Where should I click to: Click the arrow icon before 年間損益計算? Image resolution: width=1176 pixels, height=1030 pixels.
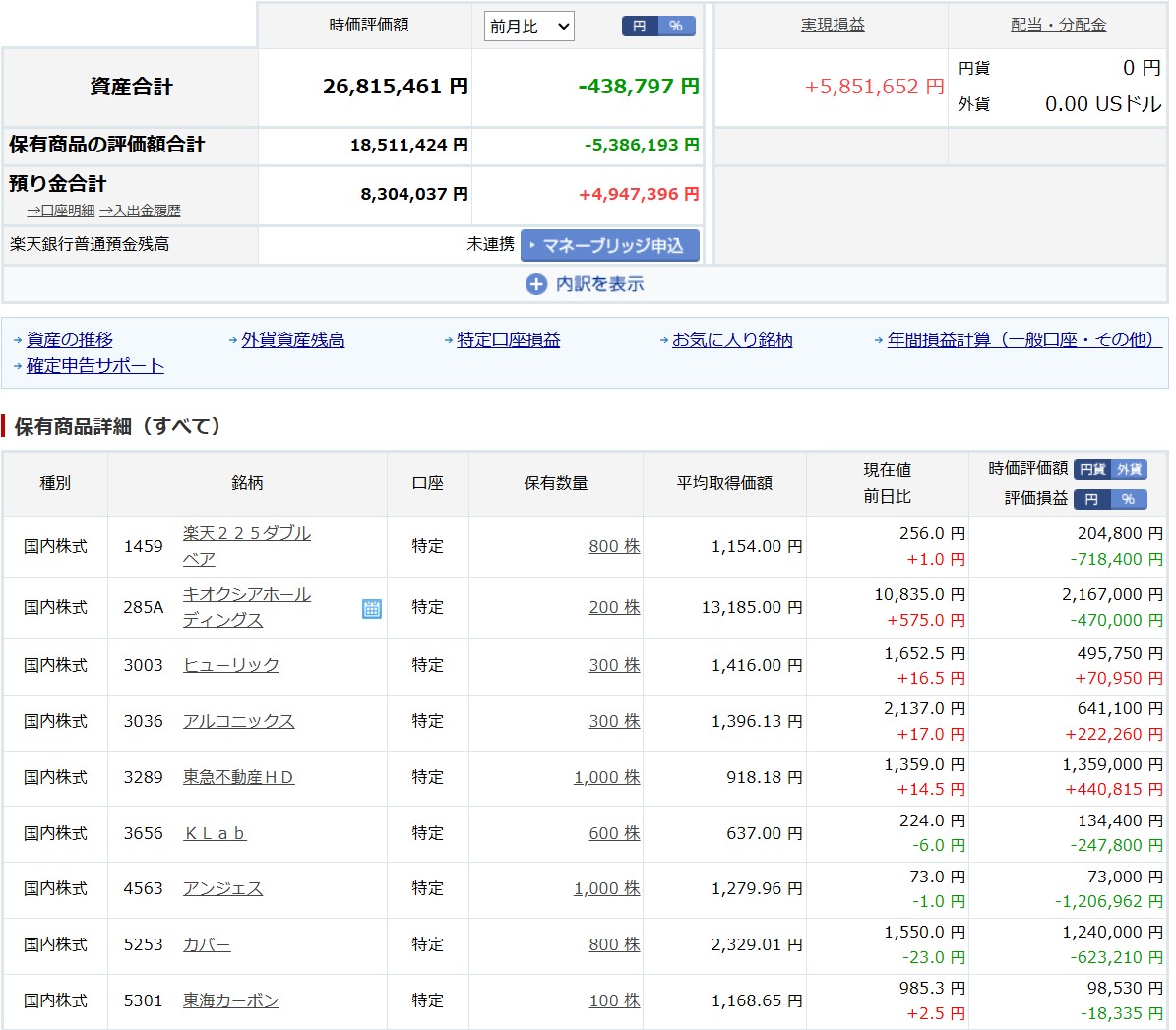coord(879,340)
